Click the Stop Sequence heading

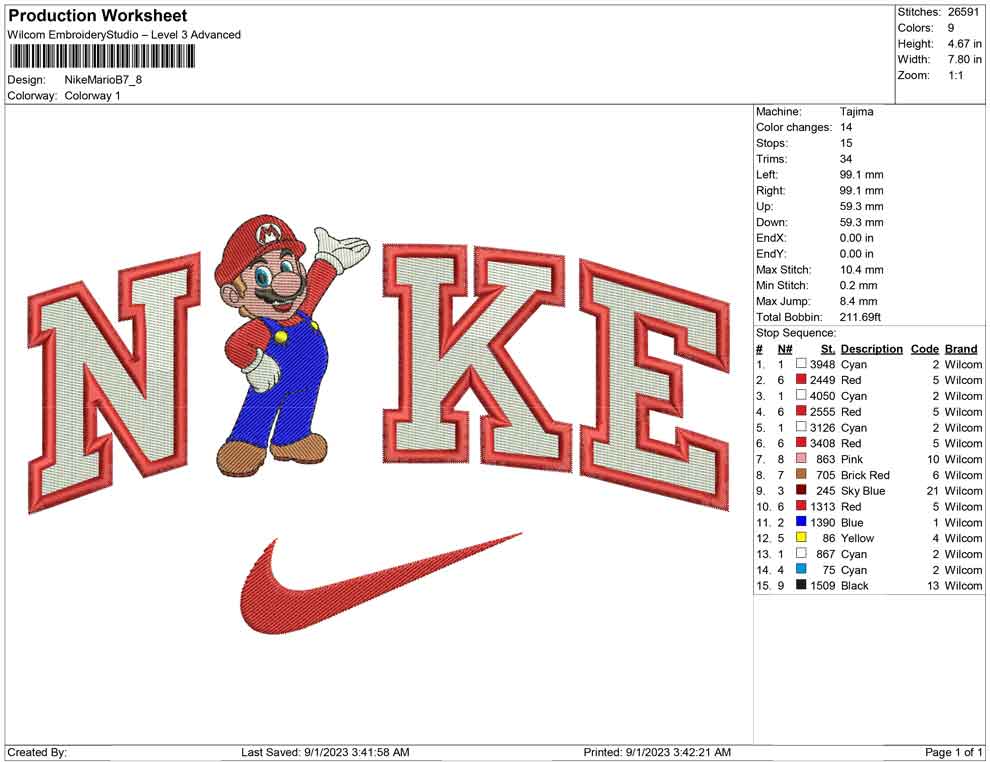coord(796,333)
